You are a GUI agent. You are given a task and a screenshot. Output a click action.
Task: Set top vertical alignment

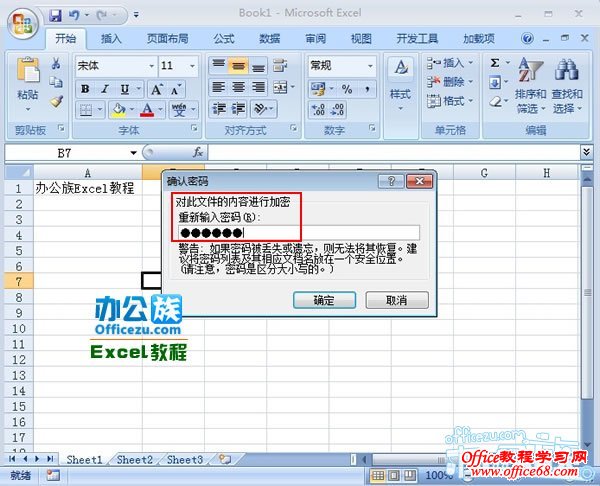[x=218, y=65]
